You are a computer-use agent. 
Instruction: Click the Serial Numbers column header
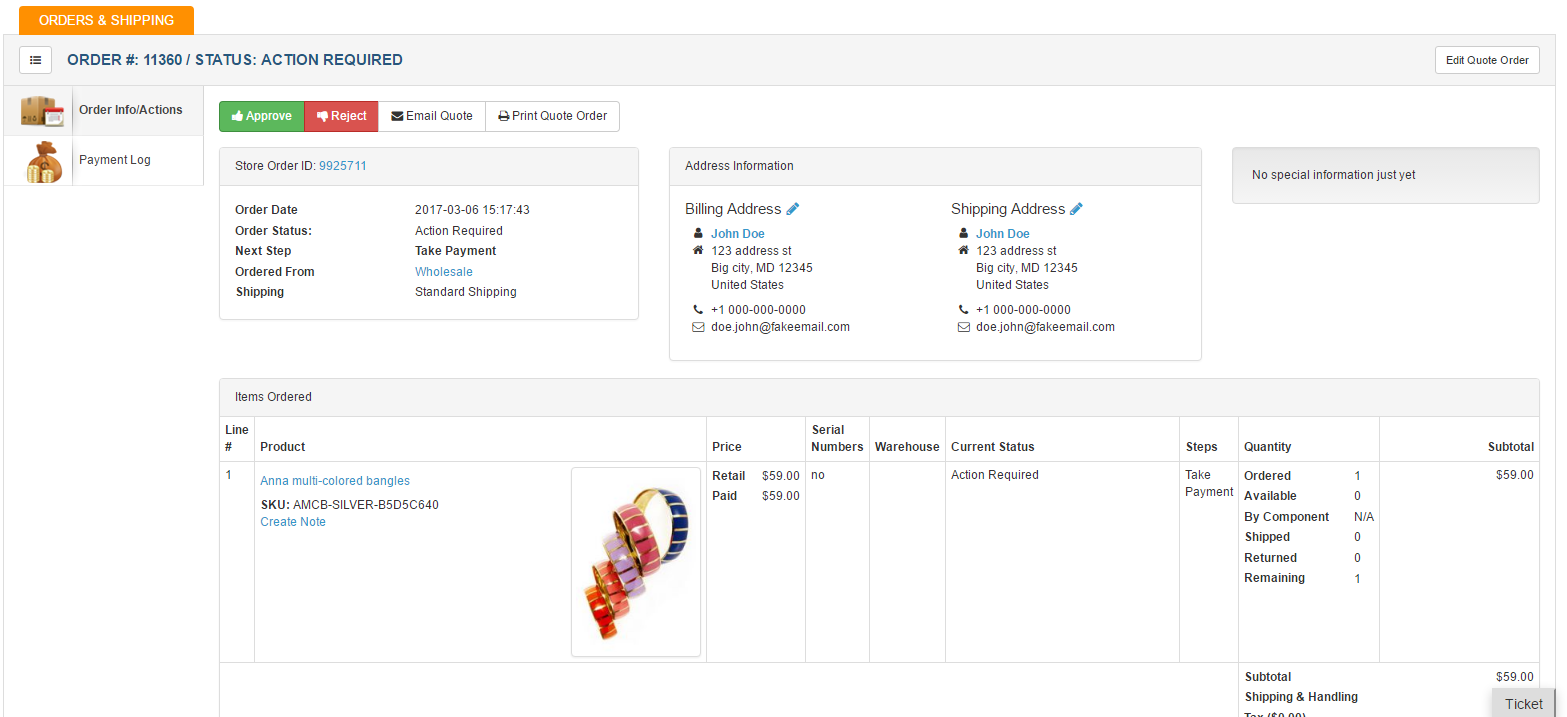[837, 438]
